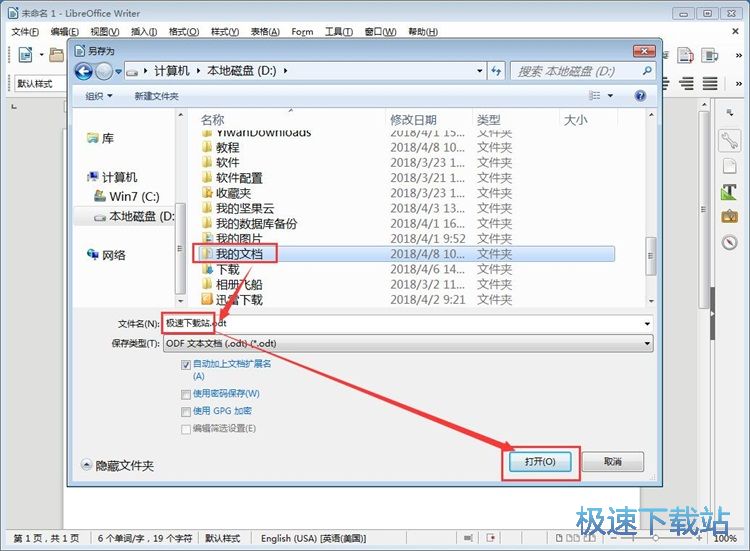Screen dimensions: 750x551
Task: Click the page break icon in Writer toolbar
Action: pos(685,55)
